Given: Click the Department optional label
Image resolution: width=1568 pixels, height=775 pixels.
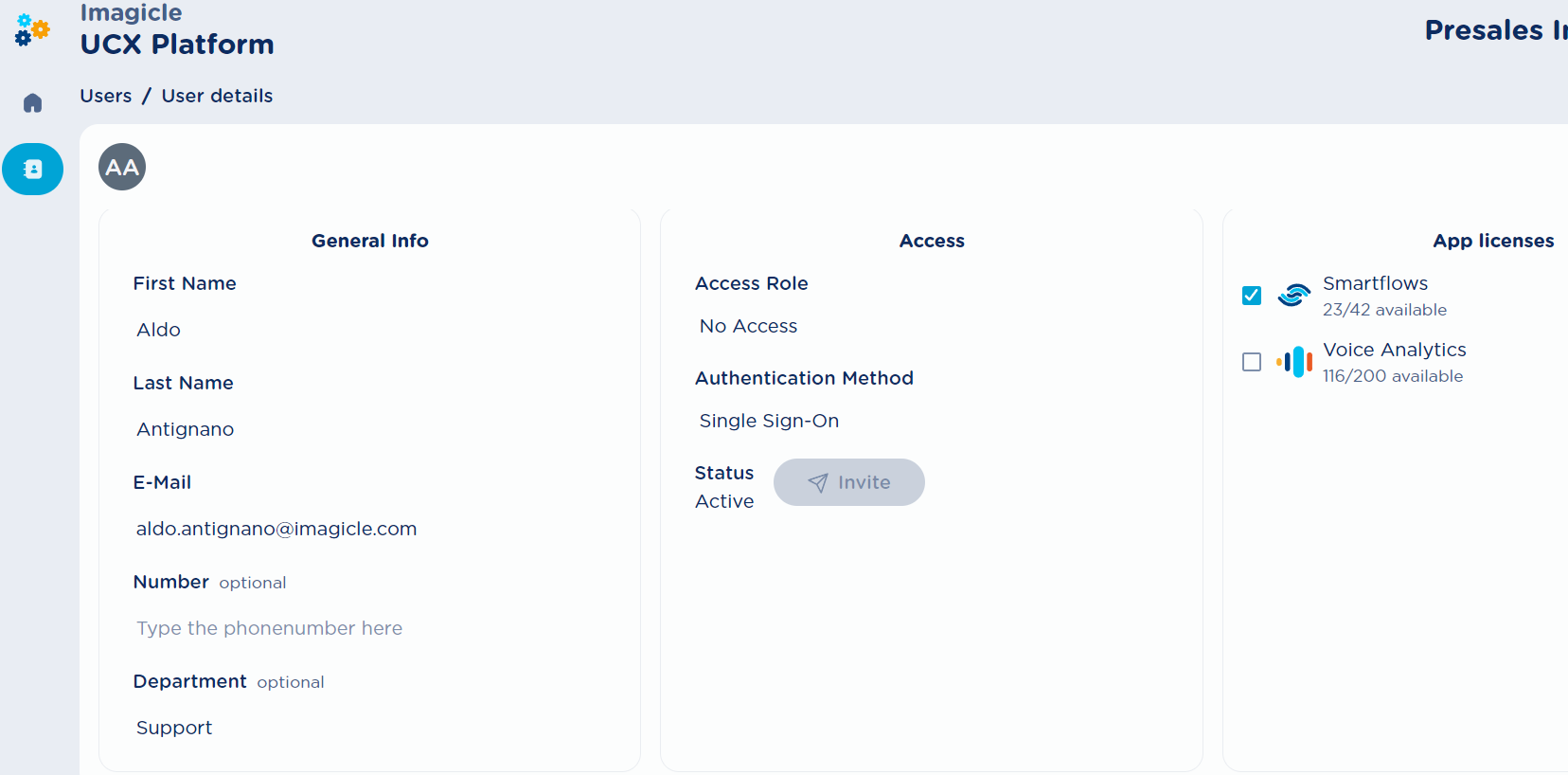Looking at the screenshot, I should point(228,681).
